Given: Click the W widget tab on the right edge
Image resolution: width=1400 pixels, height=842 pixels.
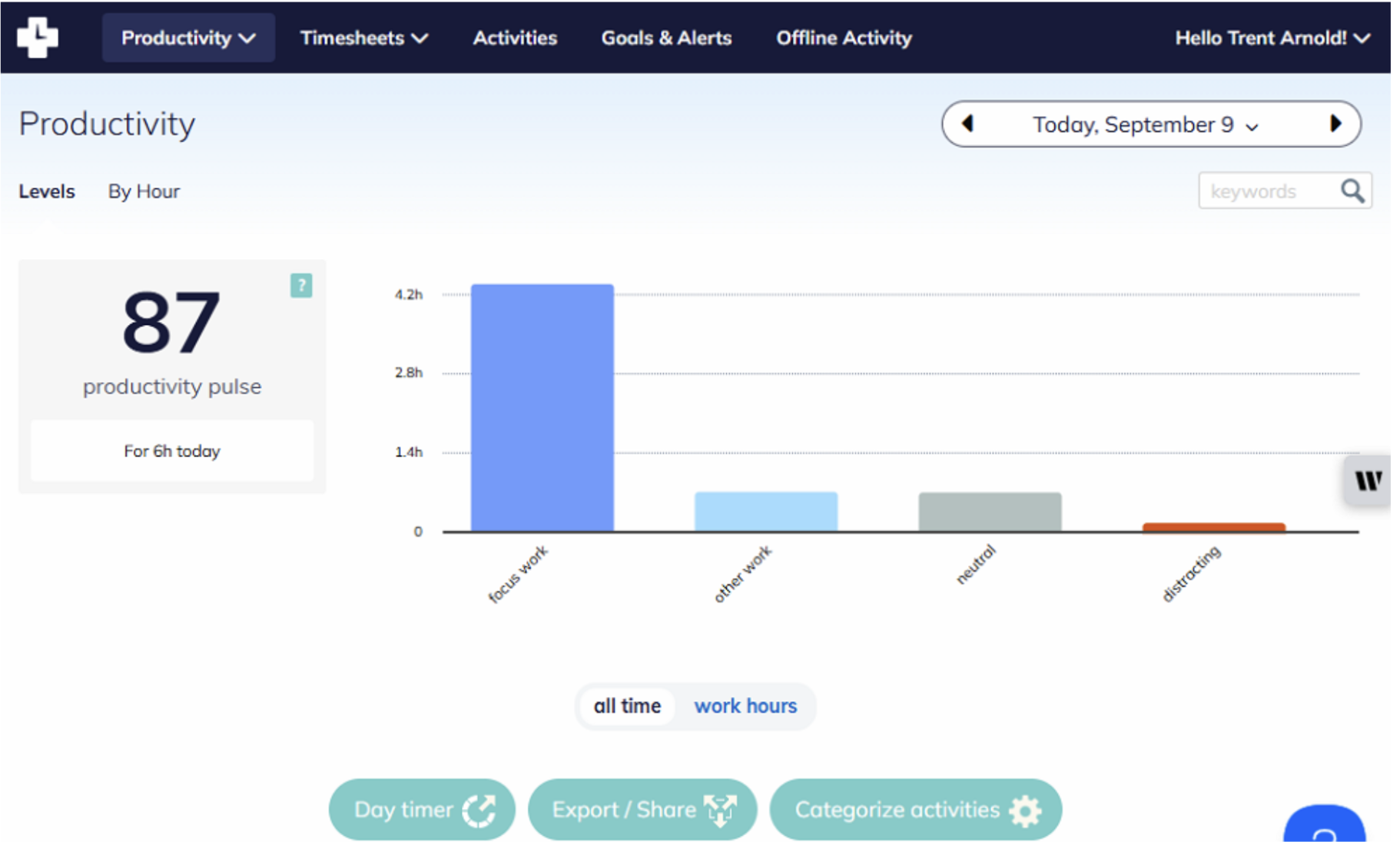Looking at the screenshot, I should (x=1368, y=481).
